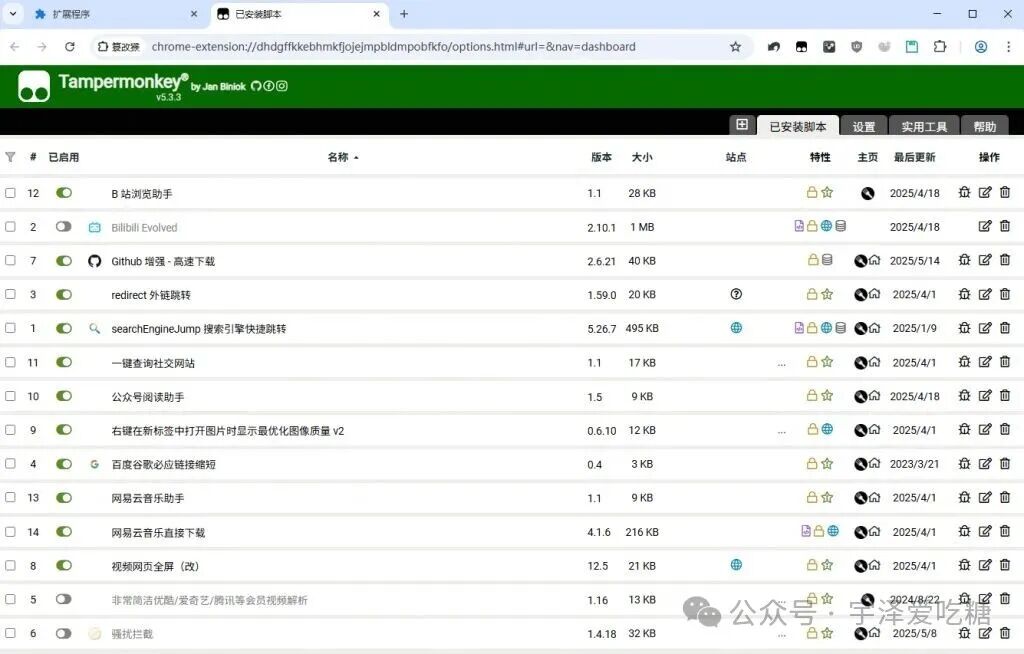The width and height of the screenshot is (1024, 654).
Task: Open the 设置 tab
Action: (x=863, y=127)
